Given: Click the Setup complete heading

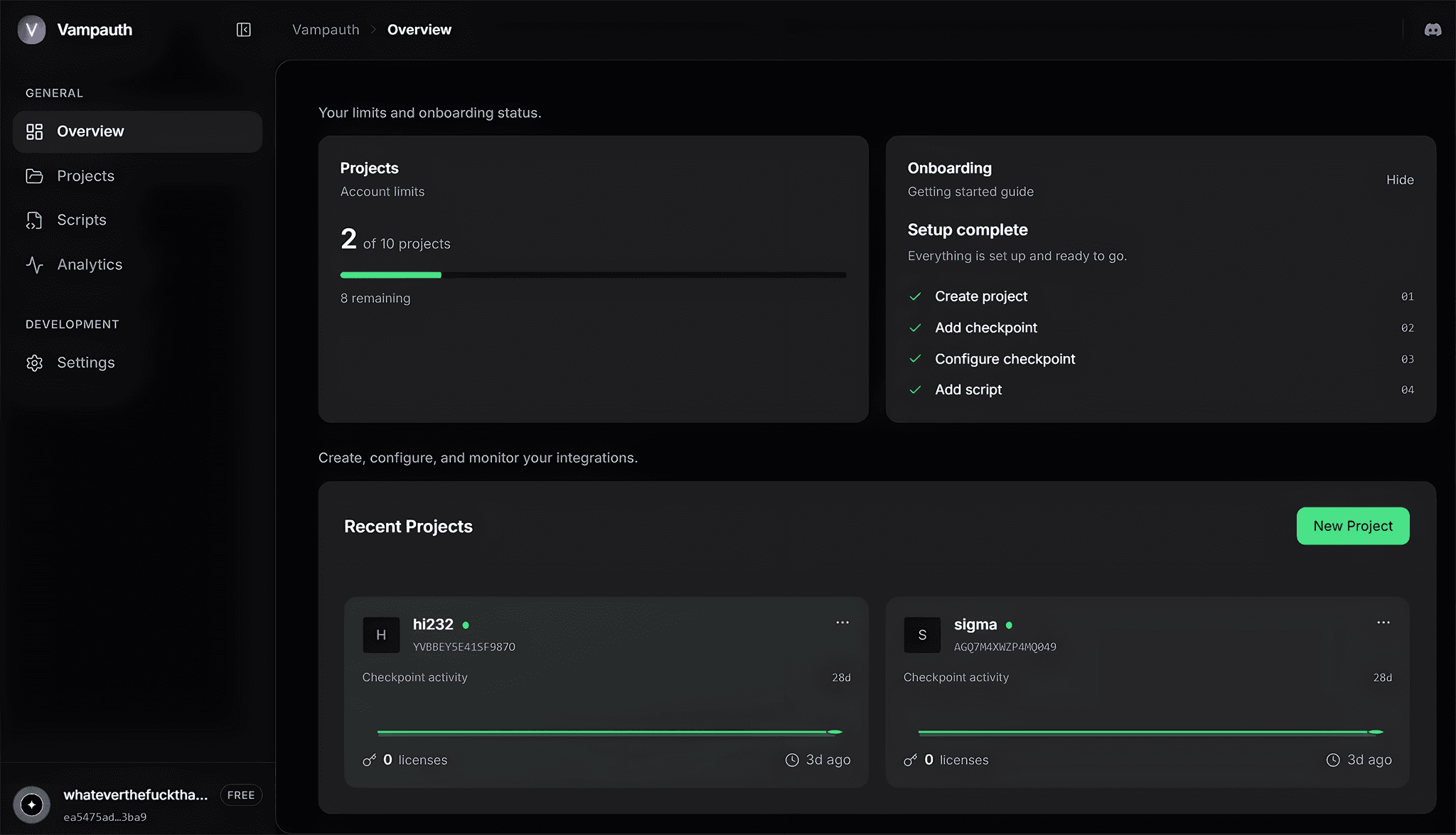Looking at the screenshot, I should 968,230.
